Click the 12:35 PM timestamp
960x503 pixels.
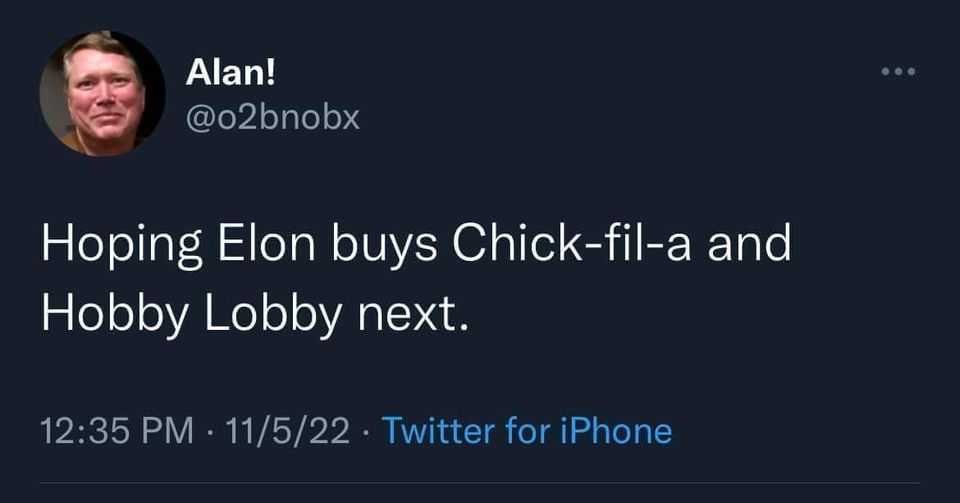click(118, 431)
